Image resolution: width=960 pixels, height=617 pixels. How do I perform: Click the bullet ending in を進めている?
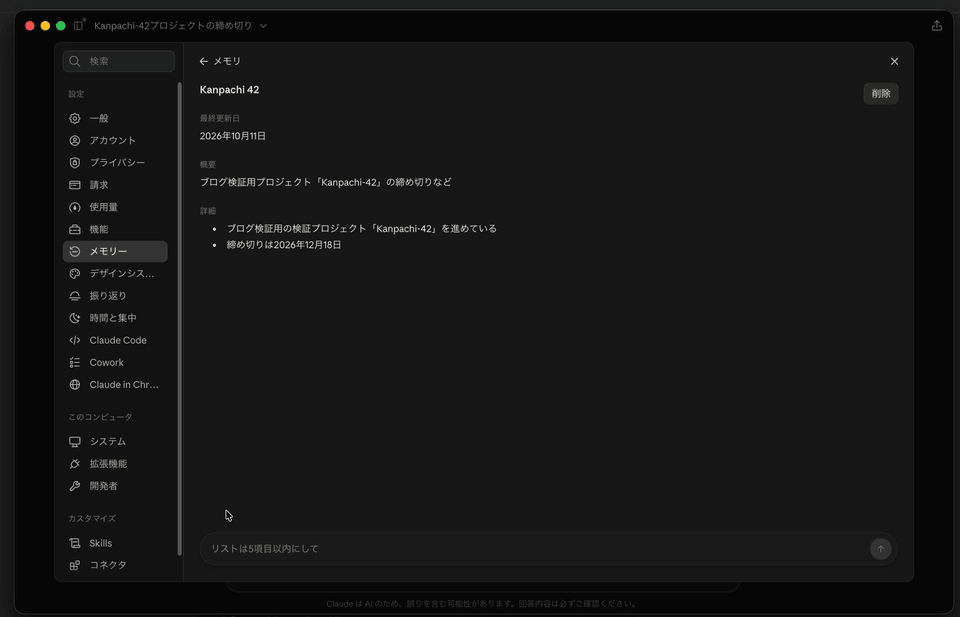[x=362, y=229]
